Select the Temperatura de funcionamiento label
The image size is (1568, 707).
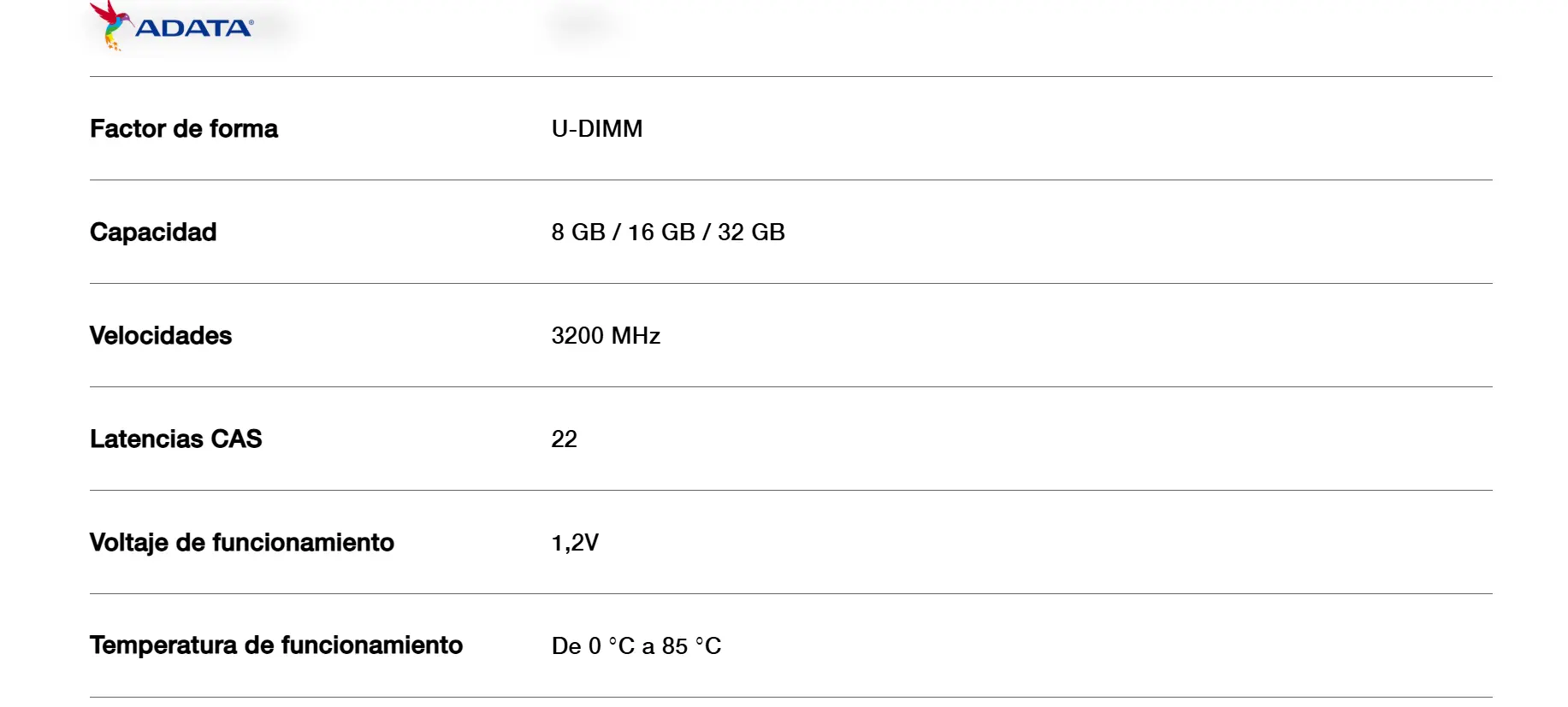pos(276,645)
